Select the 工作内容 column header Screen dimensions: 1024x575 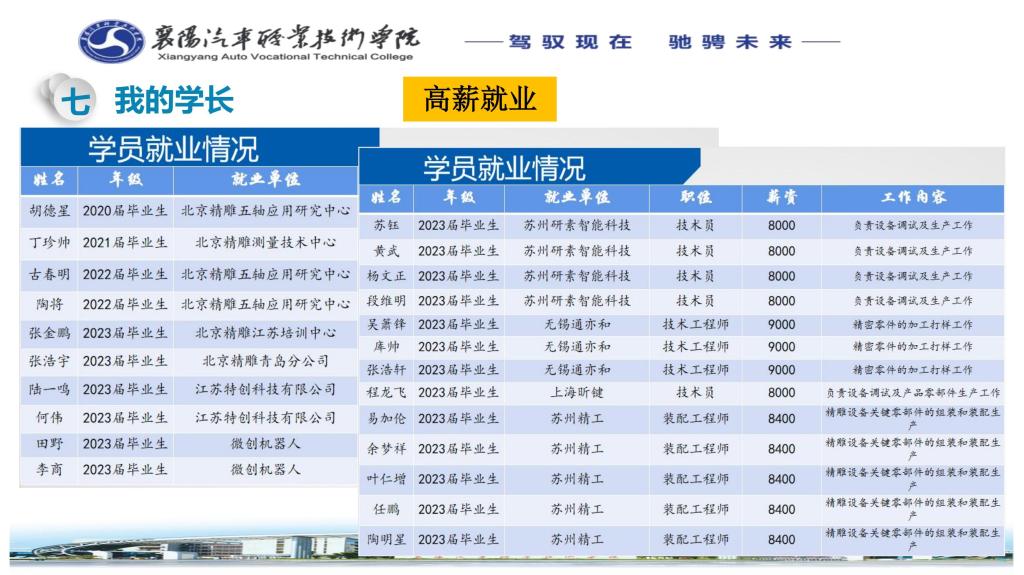[912, 197]
